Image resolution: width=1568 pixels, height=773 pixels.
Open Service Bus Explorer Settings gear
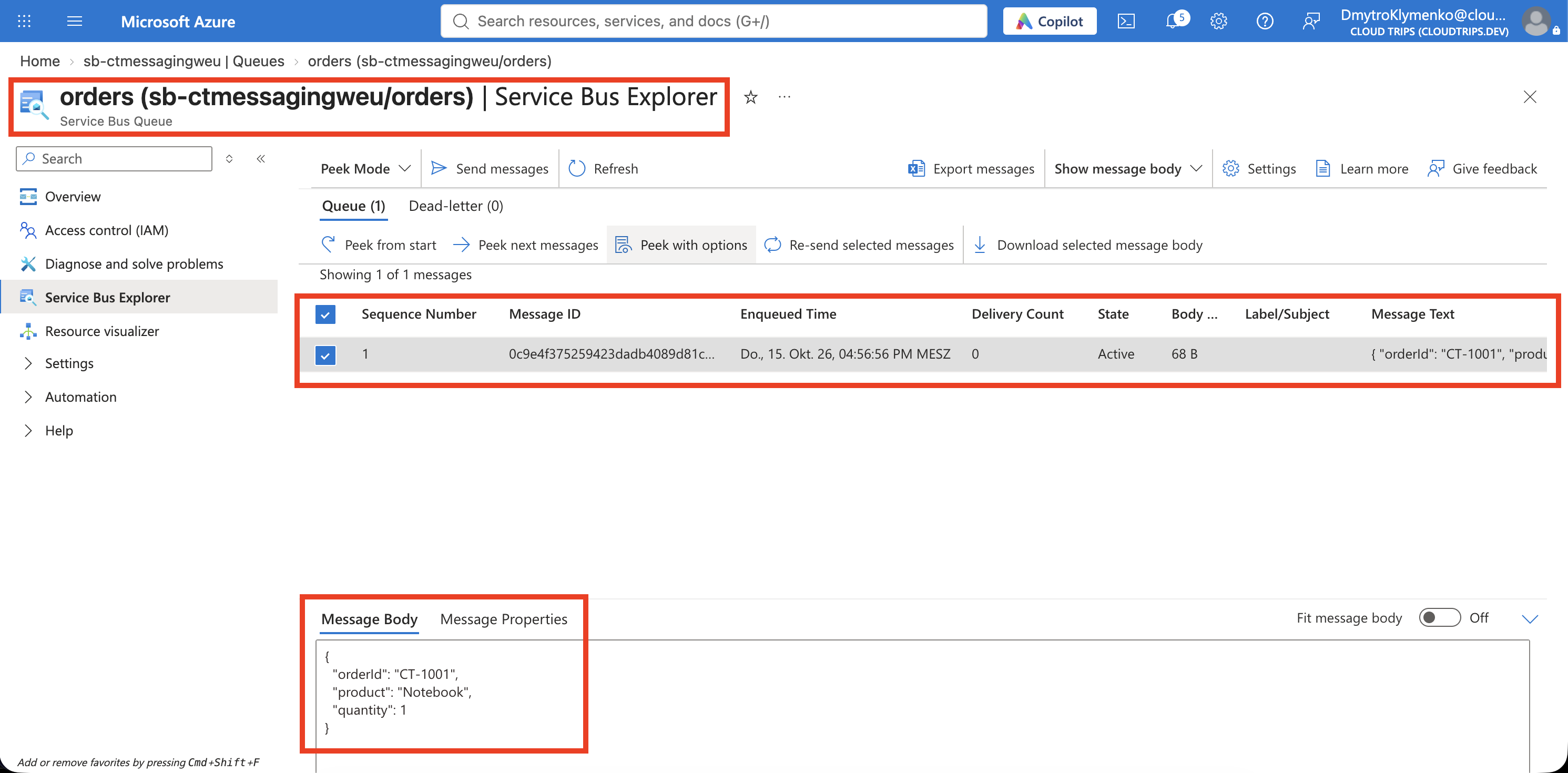pos(1259,169)
